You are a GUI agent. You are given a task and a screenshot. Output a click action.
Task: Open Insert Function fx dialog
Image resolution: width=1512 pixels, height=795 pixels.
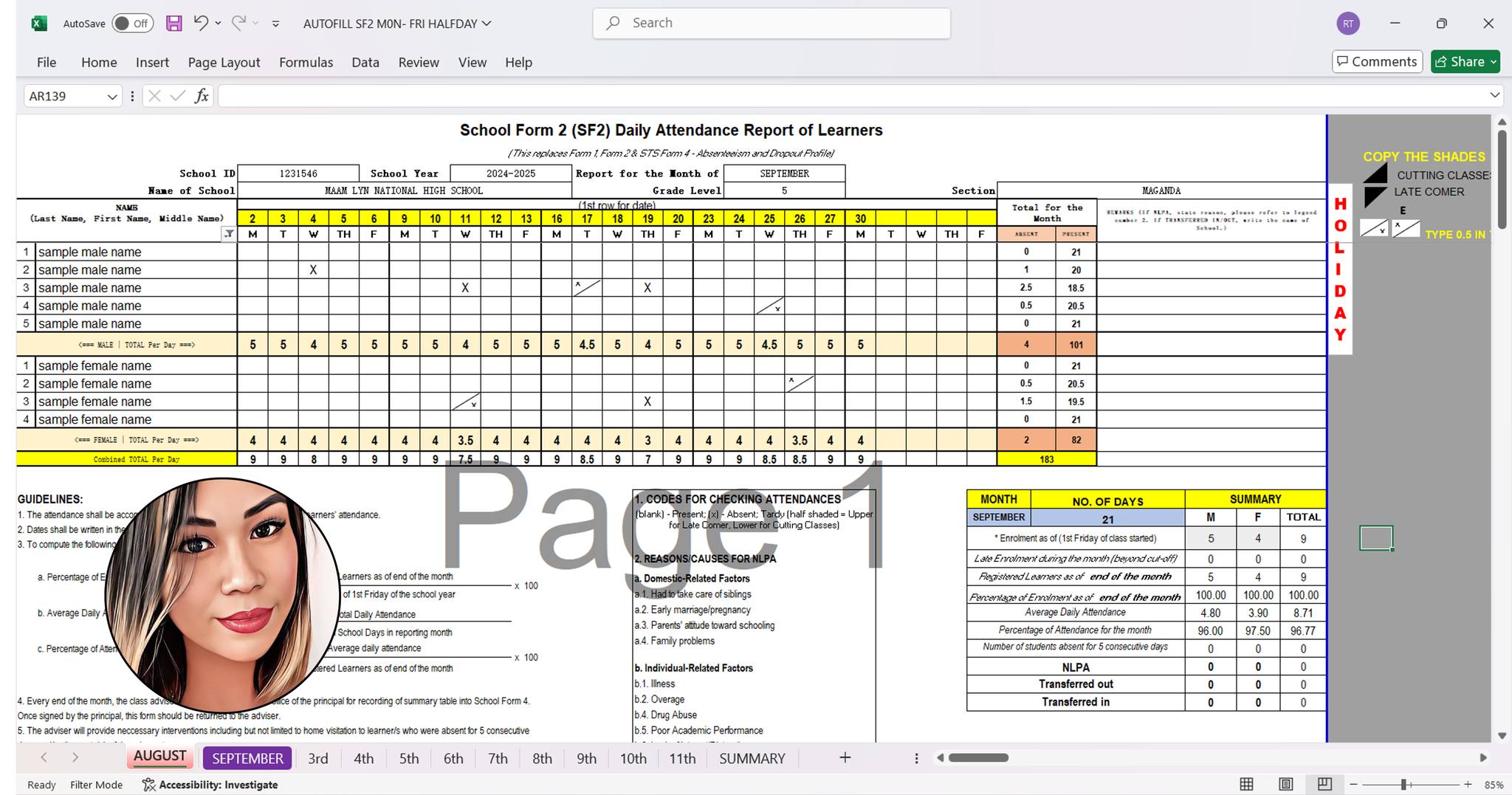point(201,96)
